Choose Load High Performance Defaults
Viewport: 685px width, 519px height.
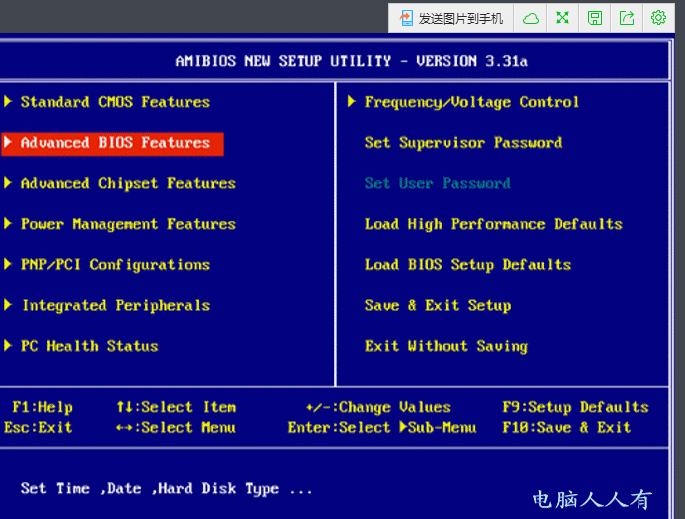(494, 224)
